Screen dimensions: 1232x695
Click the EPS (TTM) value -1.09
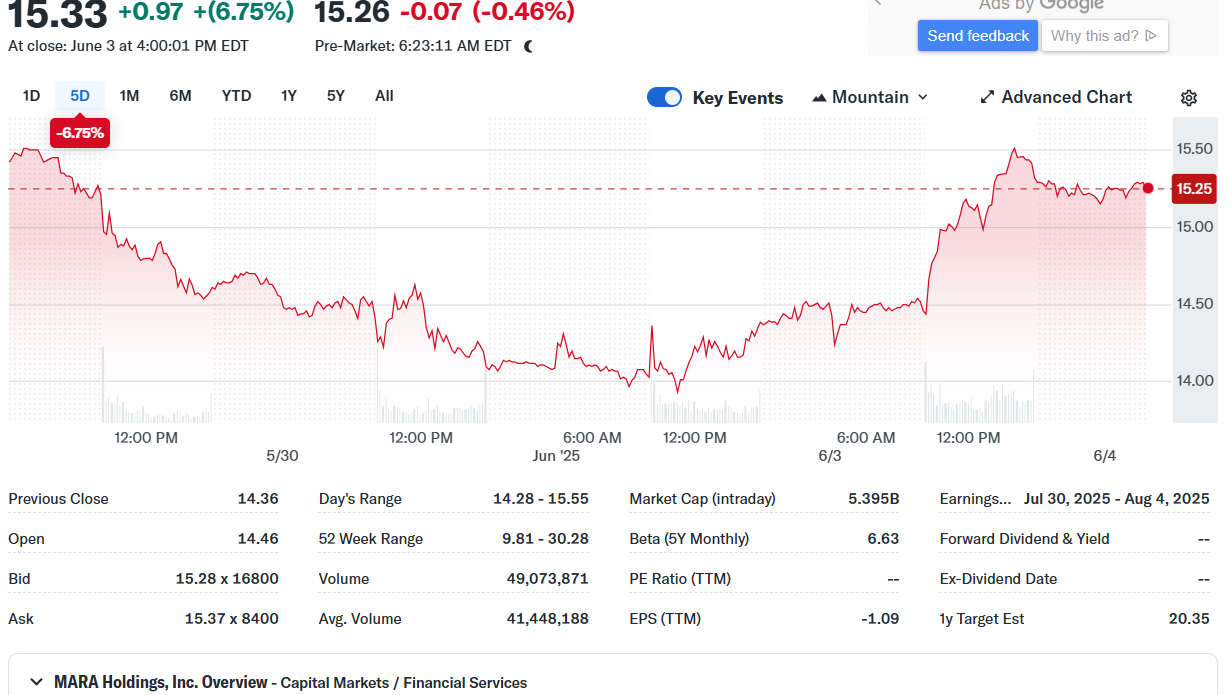tap(880, 619)
